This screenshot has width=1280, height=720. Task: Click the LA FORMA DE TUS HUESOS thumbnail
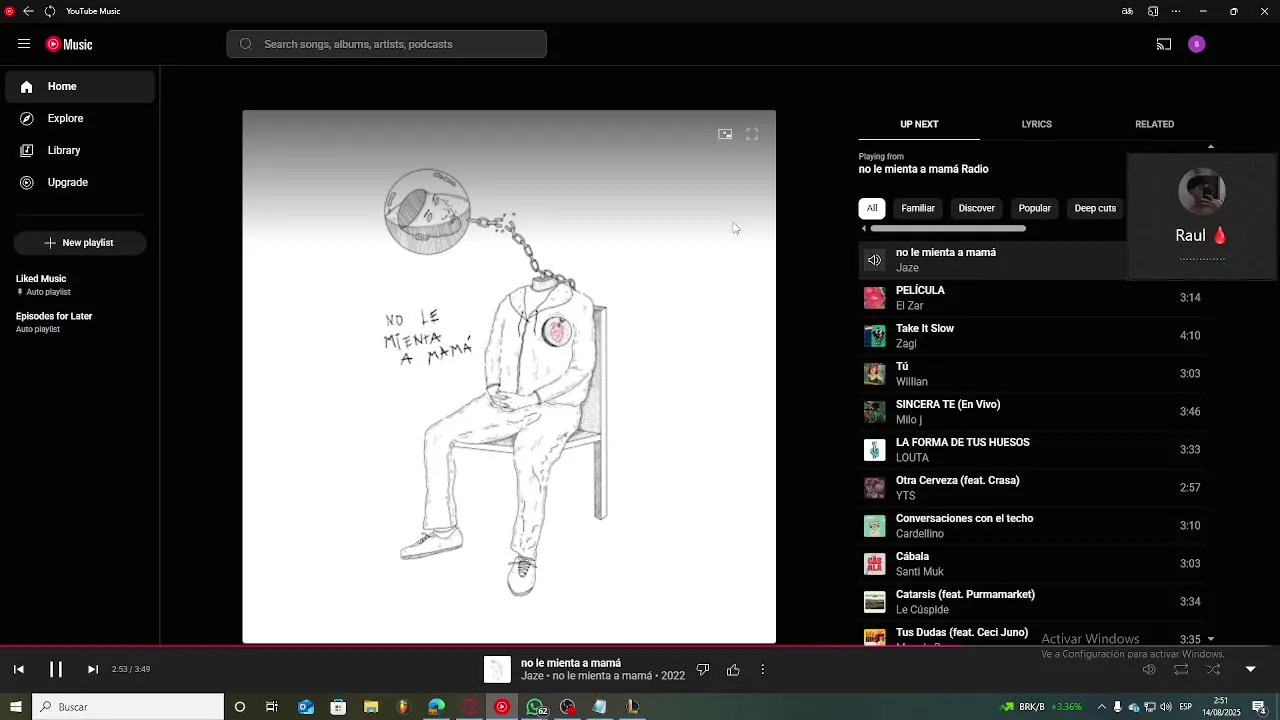pyautogui.click(x=875, y=450)
